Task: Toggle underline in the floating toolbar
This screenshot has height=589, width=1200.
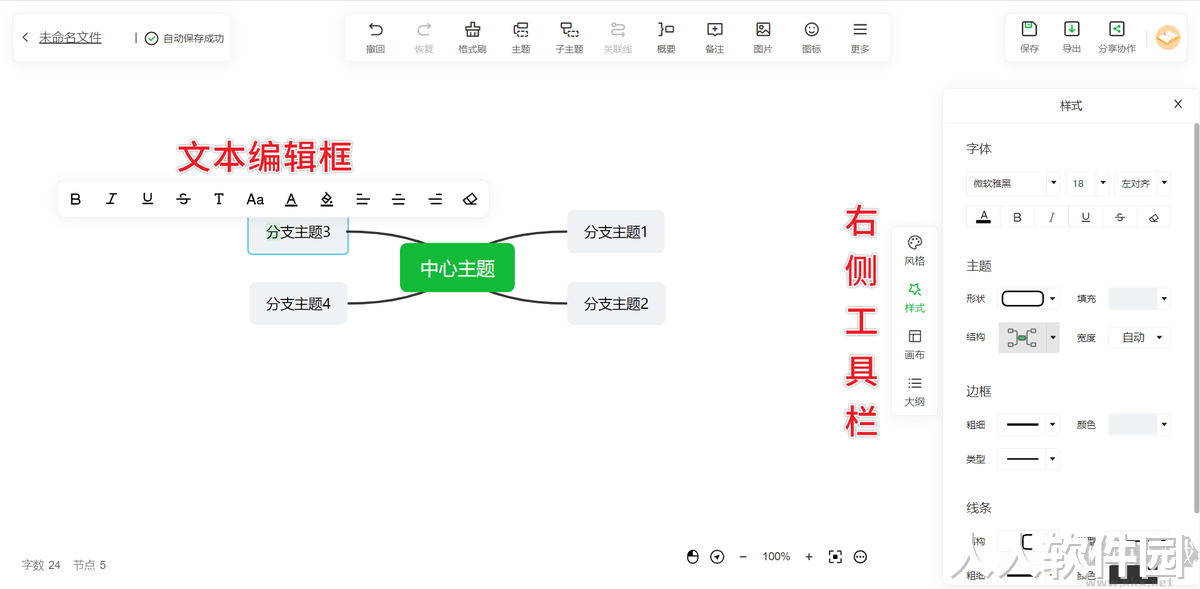Action: pyautogui.click(x=147, y=199)
